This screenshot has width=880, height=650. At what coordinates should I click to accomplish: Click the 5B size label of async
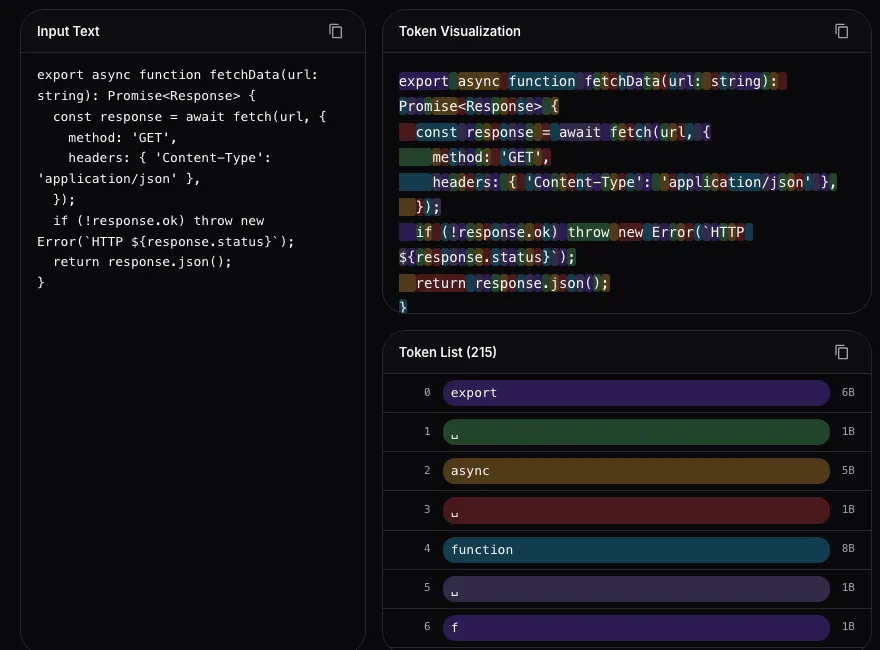pyautogui.click(x=847, y=470)
